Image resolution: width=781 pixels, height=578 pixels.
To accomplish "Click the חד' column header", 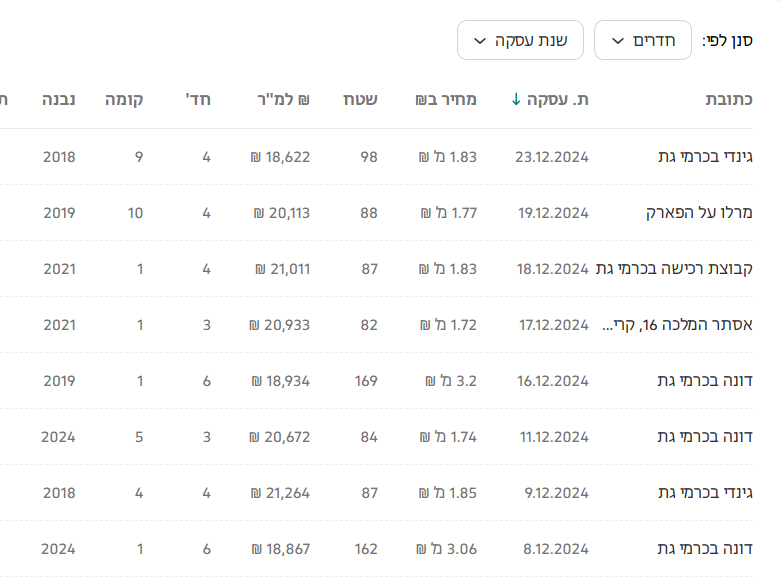I will coord(198,100).
